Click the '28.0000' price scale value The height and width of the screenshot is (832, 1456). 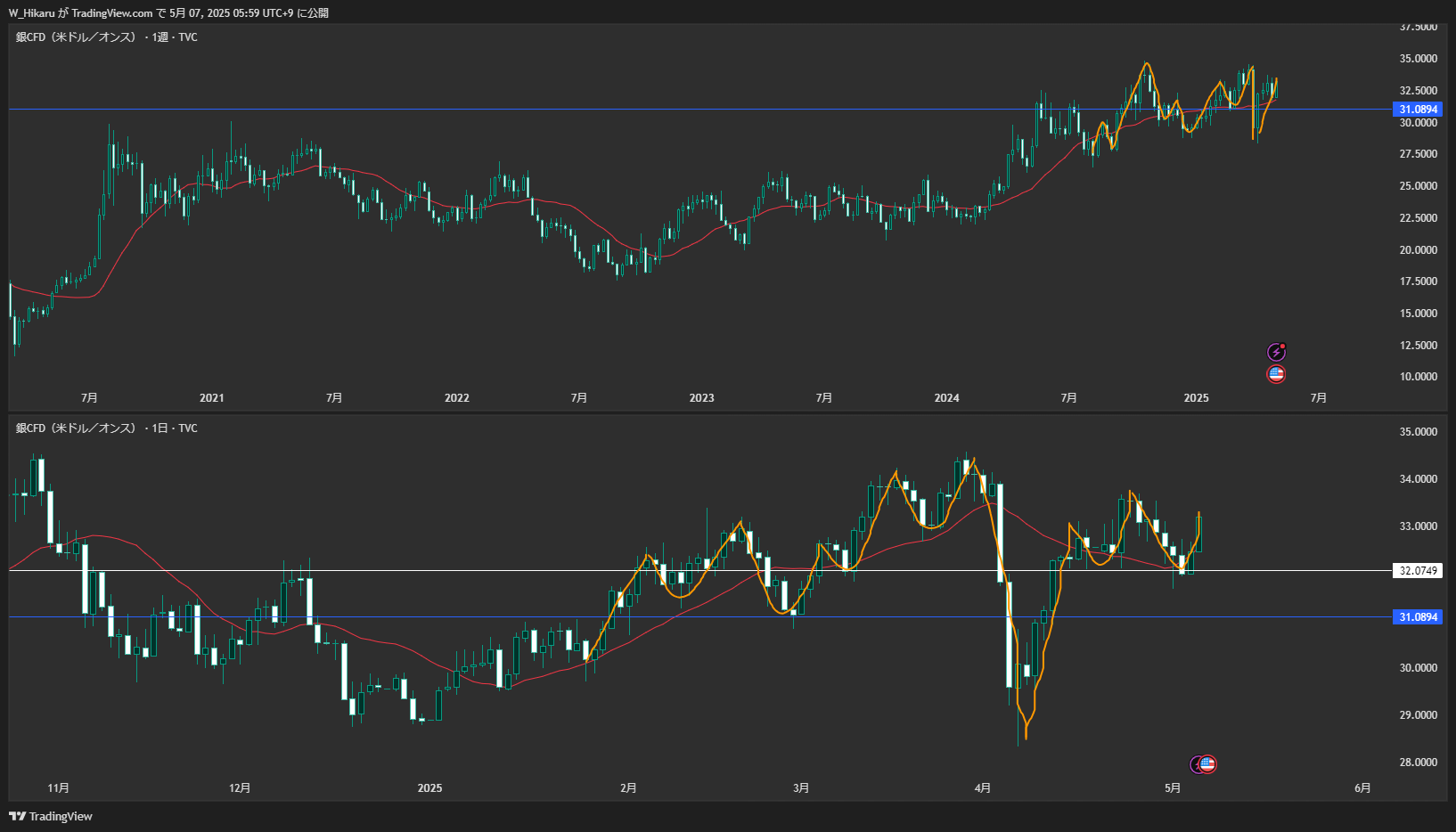click(1419, 763)
